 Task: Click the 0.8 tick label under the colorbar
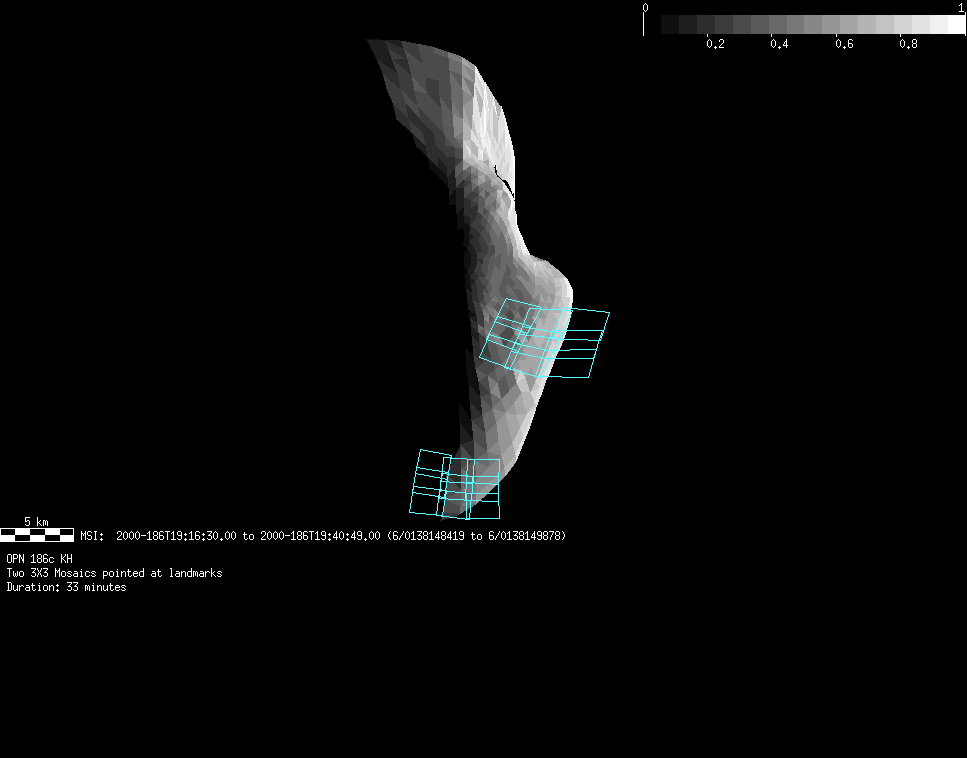(908, 44)
